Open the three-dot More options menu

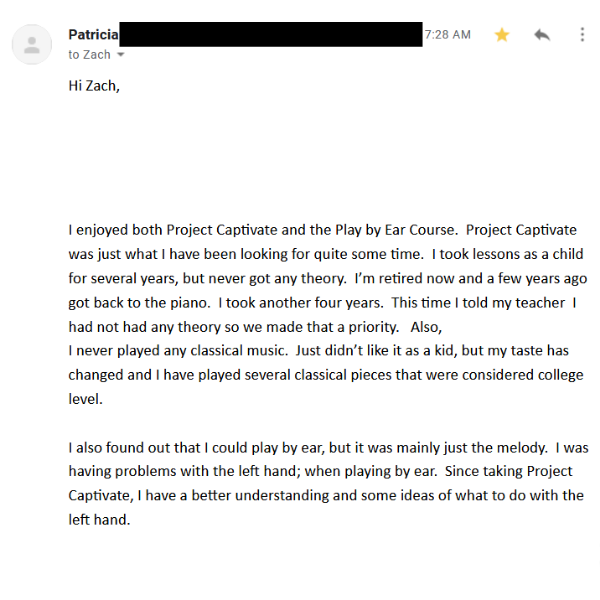[582, 35]
